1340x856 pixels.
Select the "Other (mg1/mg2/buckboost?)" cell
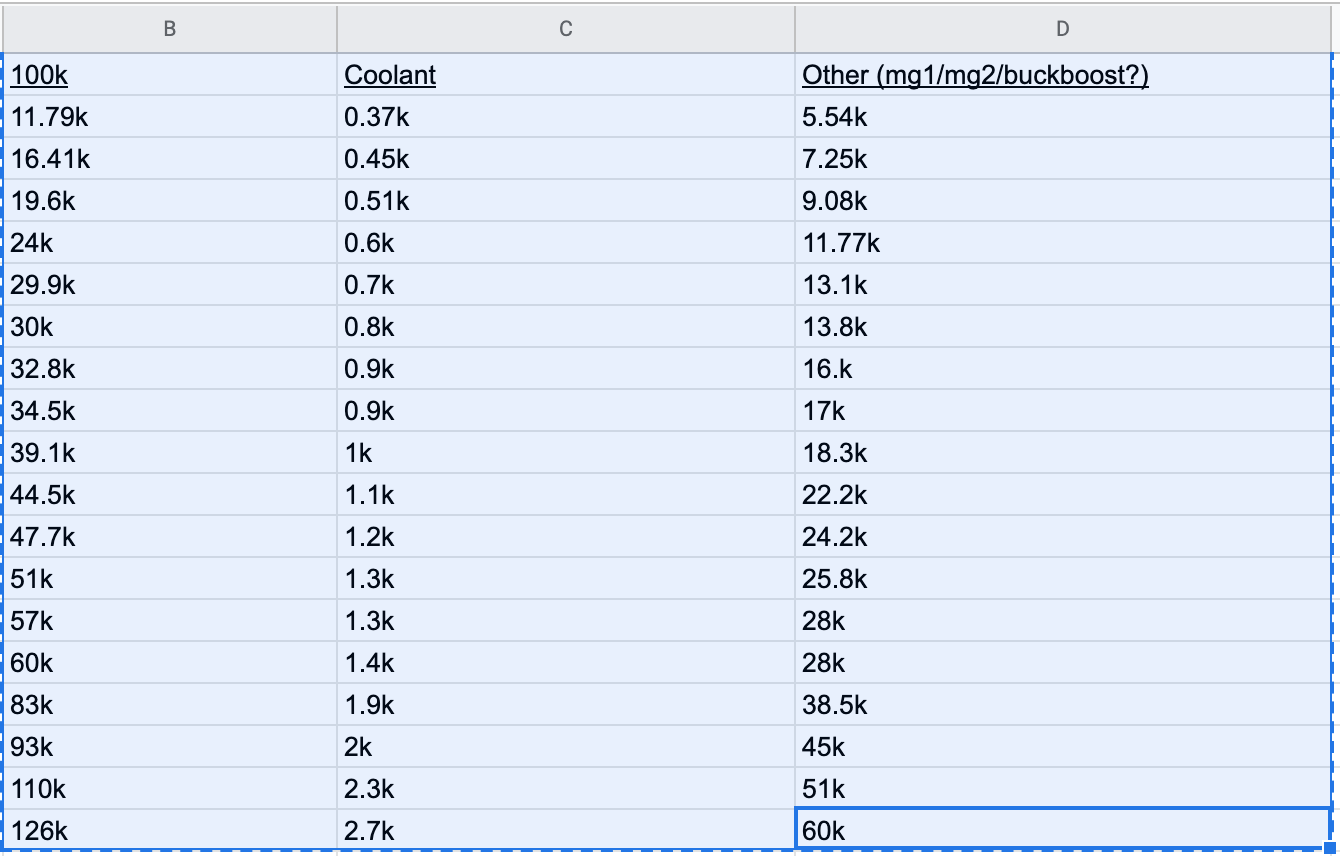point(1062,75)
